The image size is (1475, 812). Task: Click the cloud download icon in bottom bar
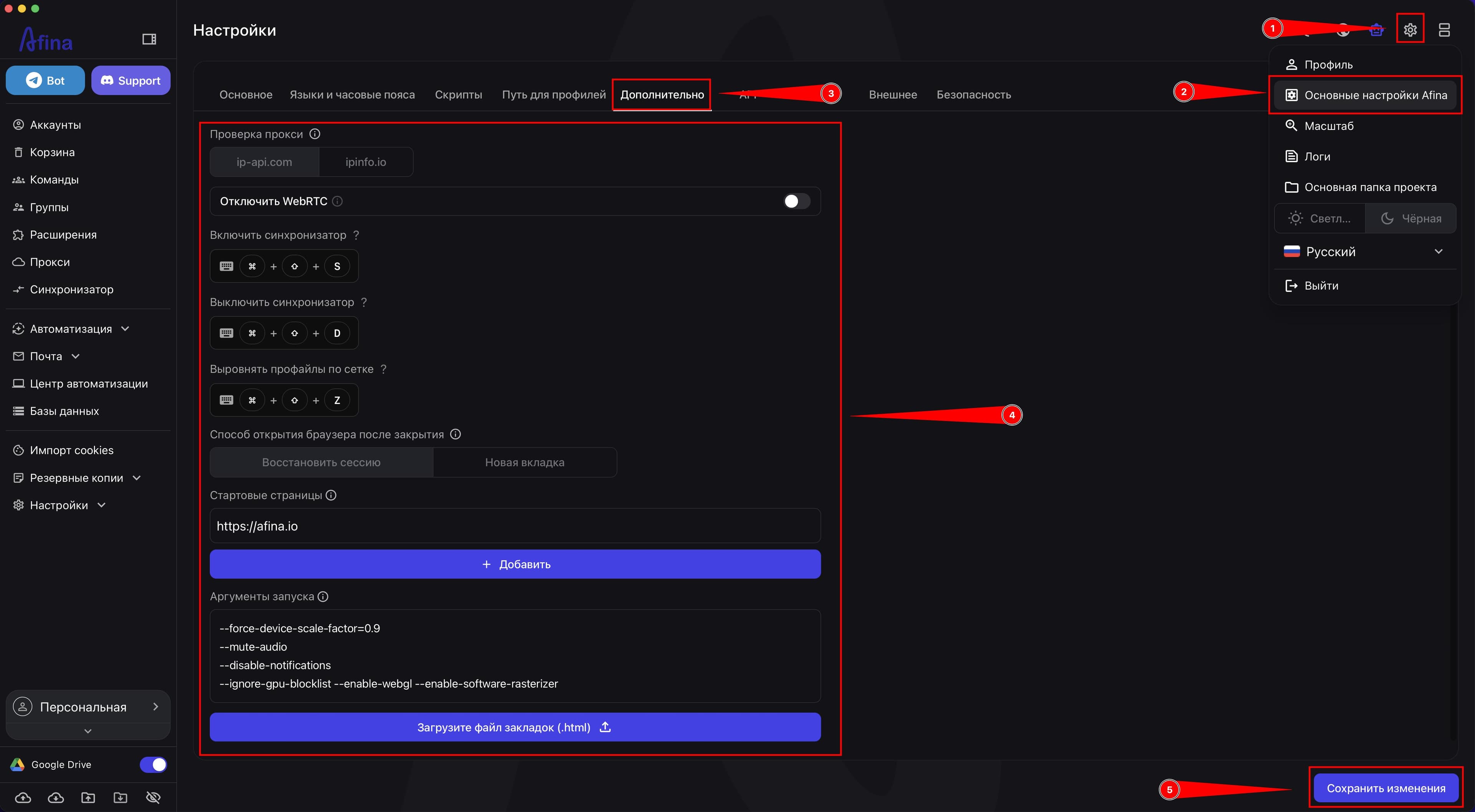56,797
